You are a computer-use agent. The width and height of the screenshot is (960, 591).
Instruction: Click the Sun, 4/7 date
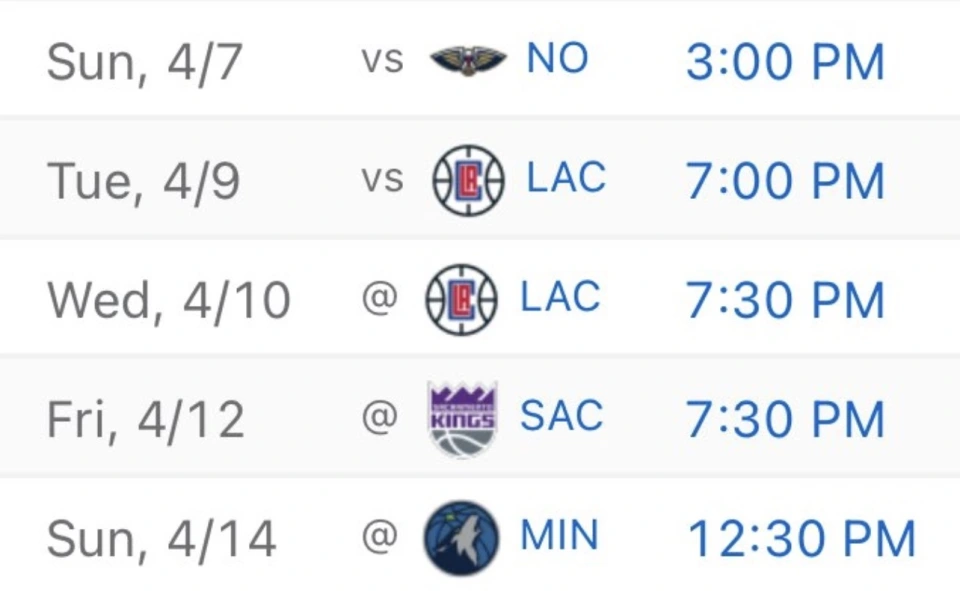[144, 63]
